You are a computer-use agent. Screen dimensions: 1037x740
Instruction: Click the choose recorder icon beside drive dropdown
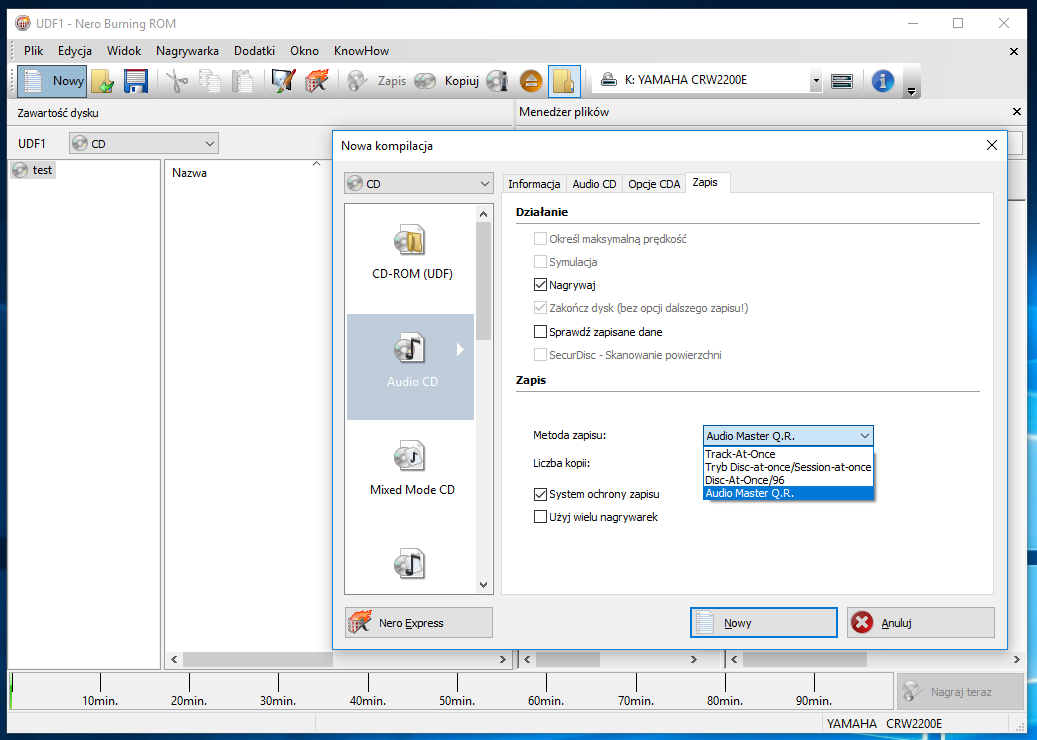[x=842, y=81]
